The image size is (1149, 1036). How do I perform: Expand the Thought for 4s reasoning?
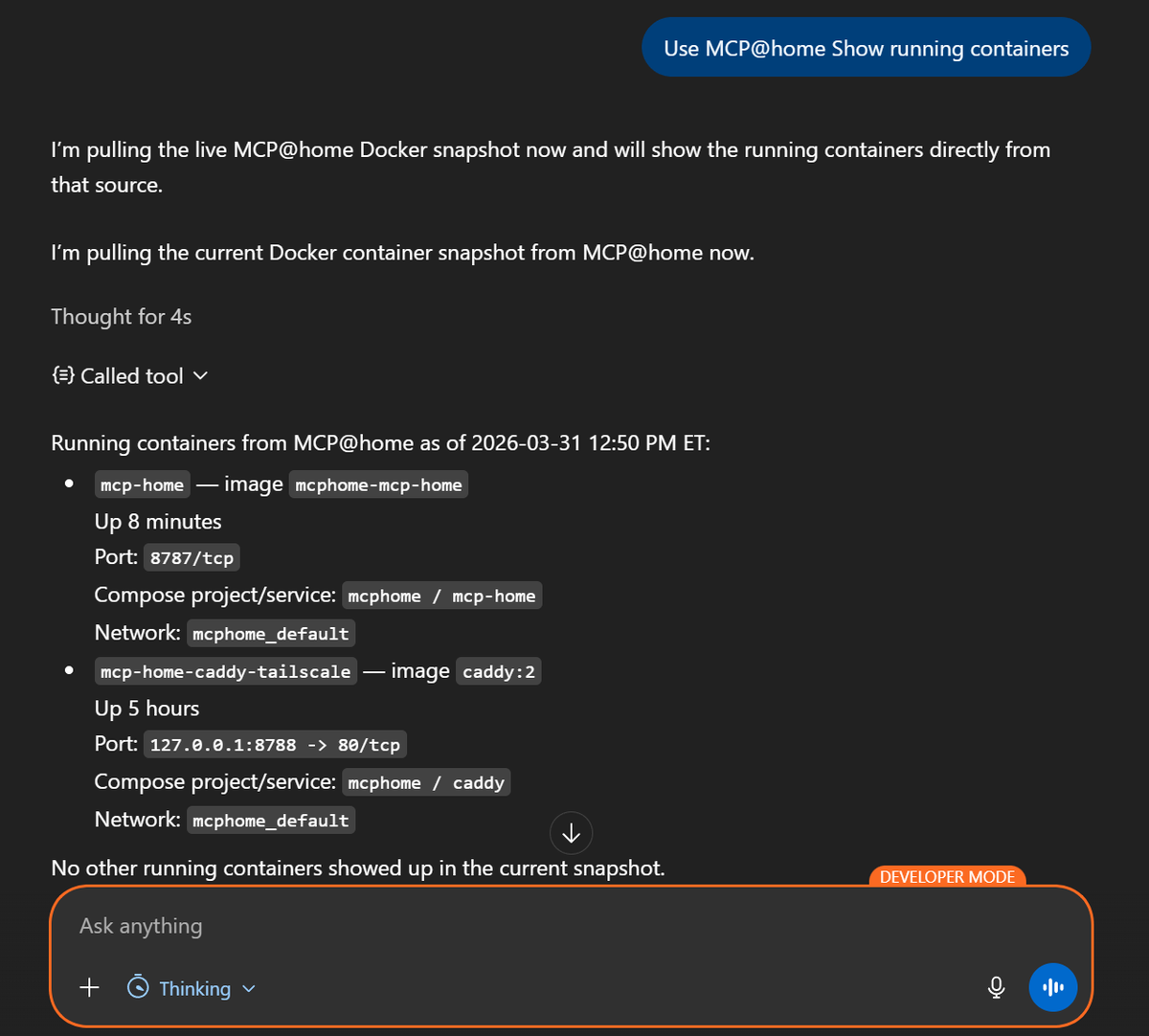pos(121,316)
